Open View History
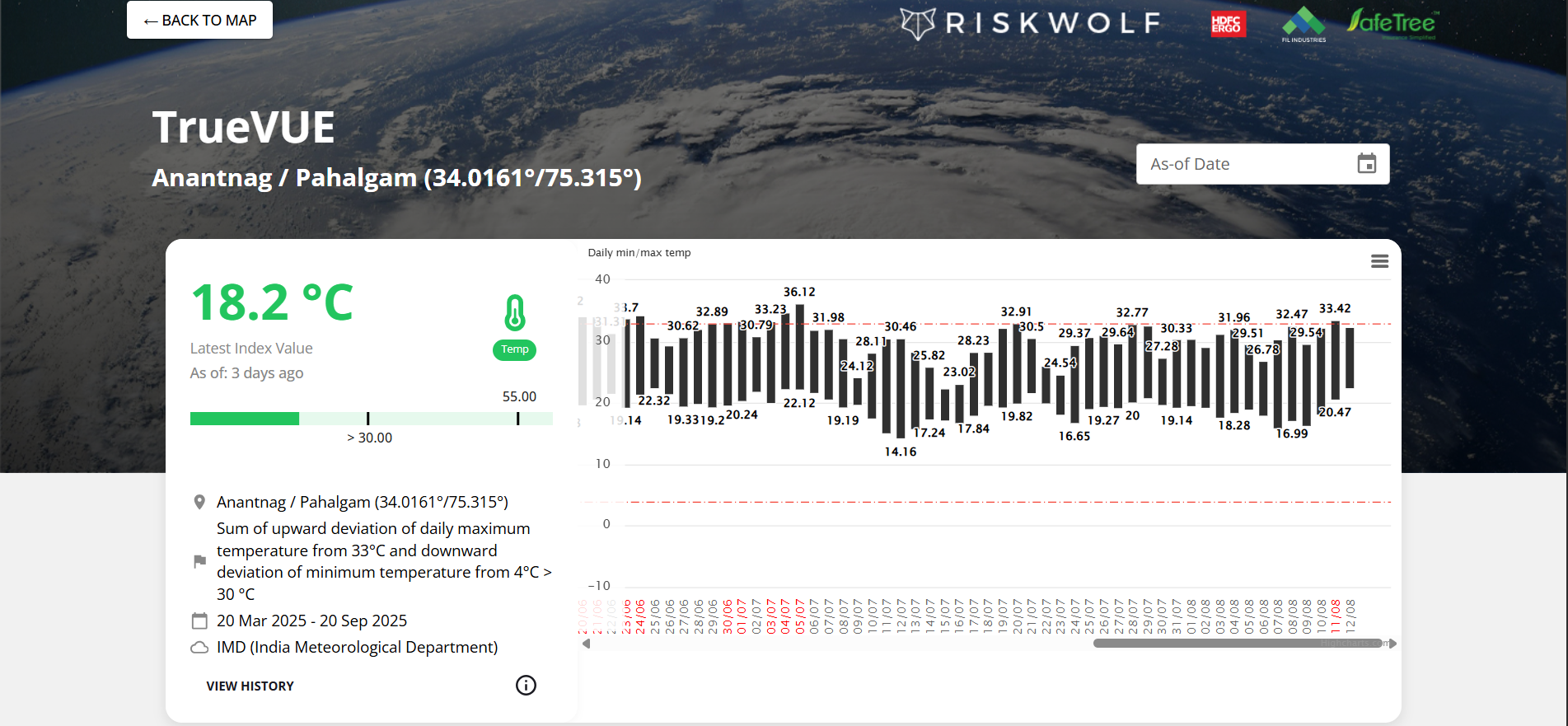Viewport: 1568px width, 726px height. tap(250, 686)
